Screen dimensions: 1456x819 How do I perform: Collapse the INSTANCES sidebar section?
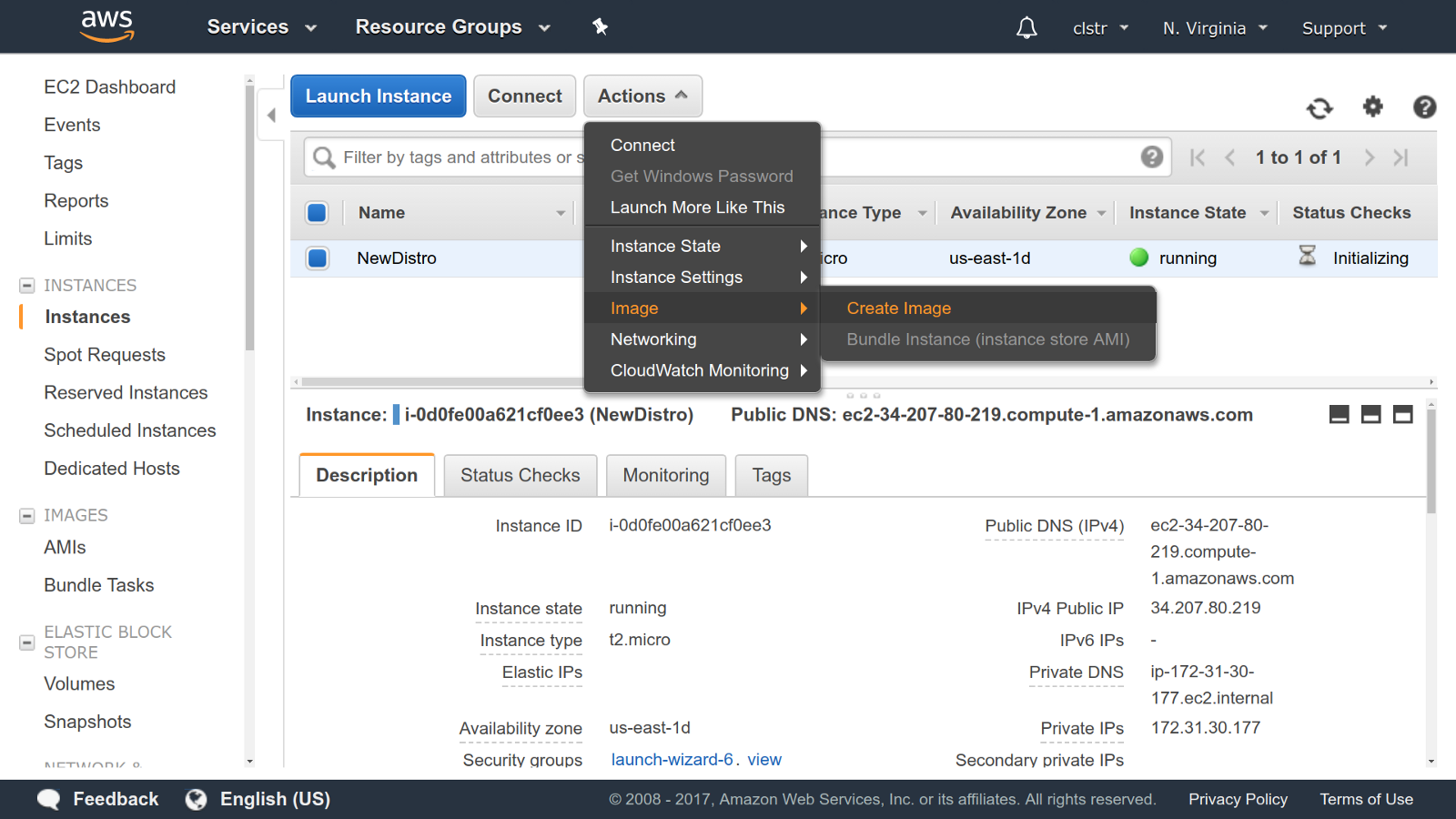coord(27,286)
